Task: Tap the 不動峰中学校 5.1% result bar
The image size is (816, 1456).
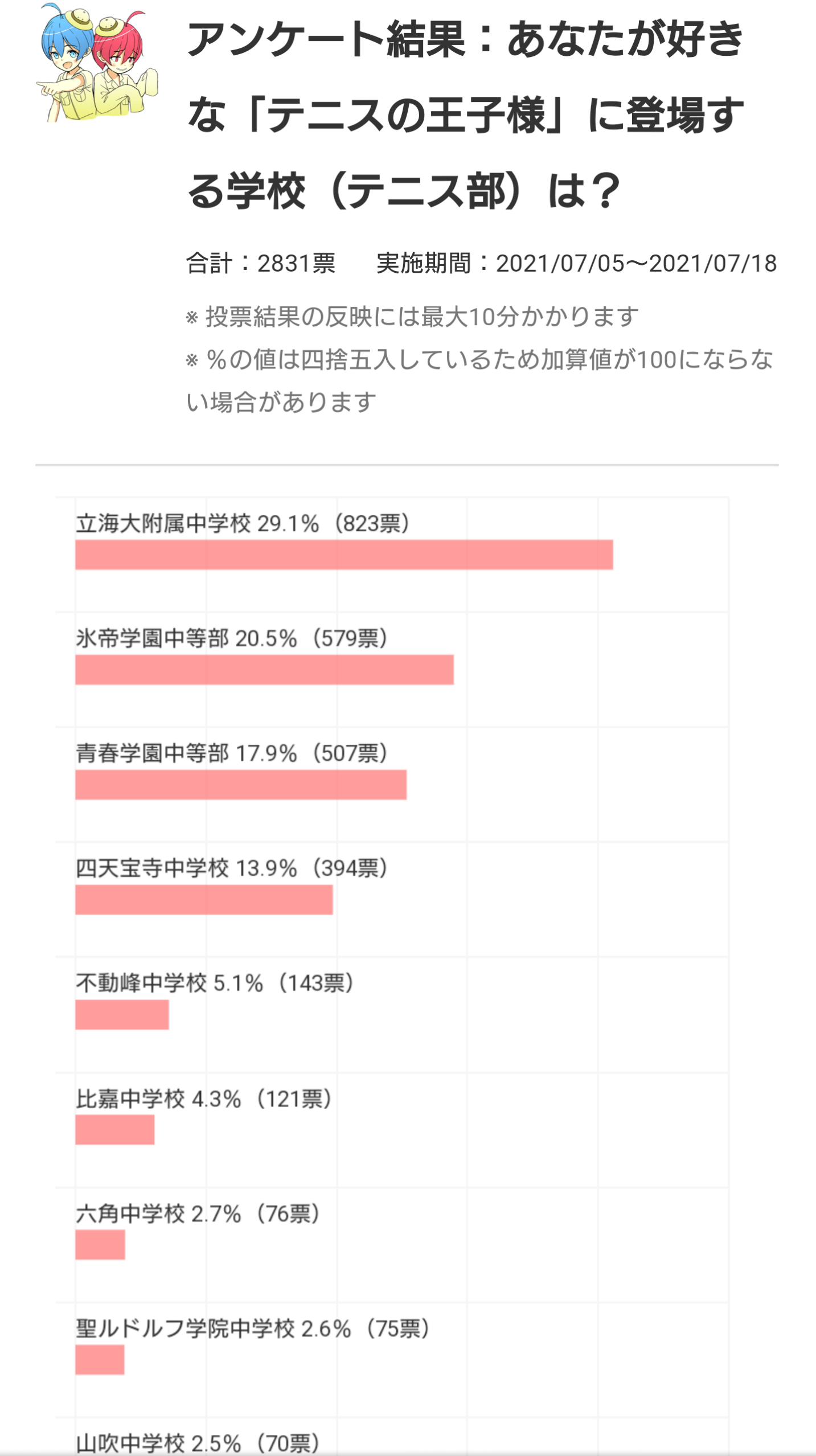Action: [122, 1015]
